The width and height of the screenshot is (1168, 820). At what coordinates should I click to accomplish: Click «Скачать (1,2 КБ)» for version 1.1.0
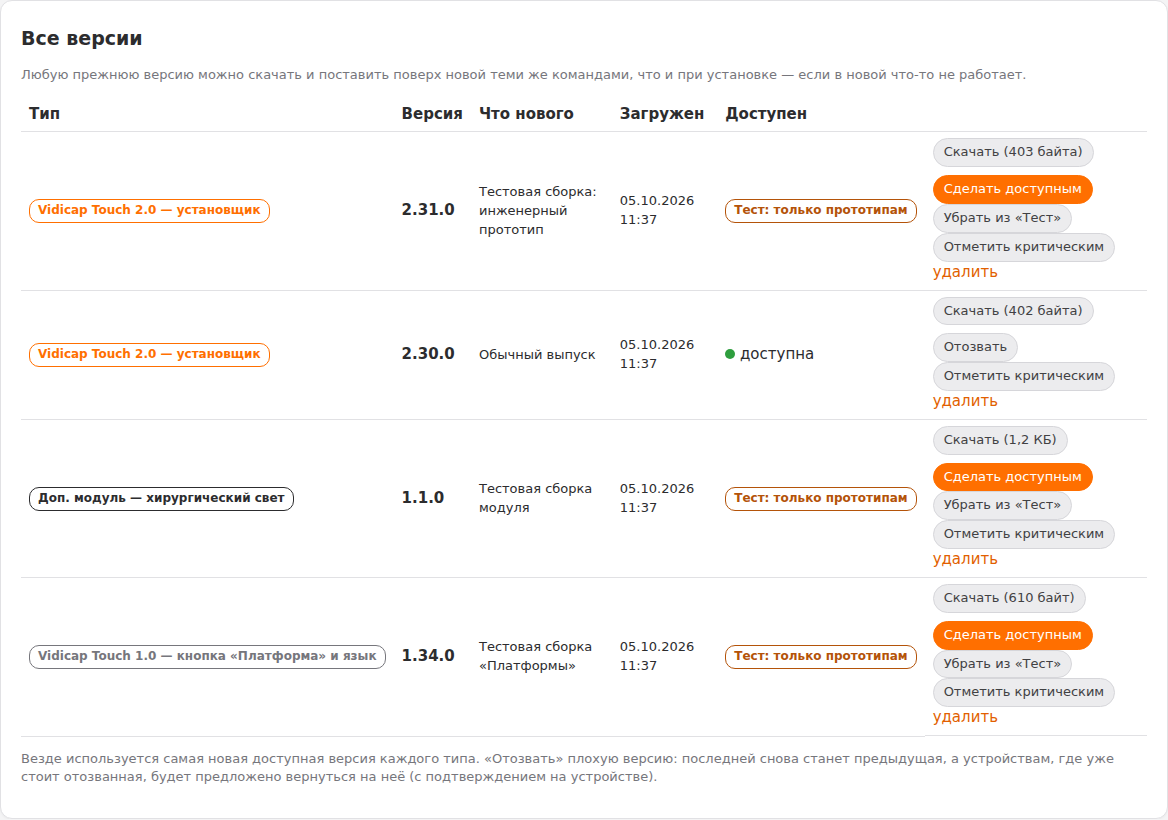(1000, 440)
